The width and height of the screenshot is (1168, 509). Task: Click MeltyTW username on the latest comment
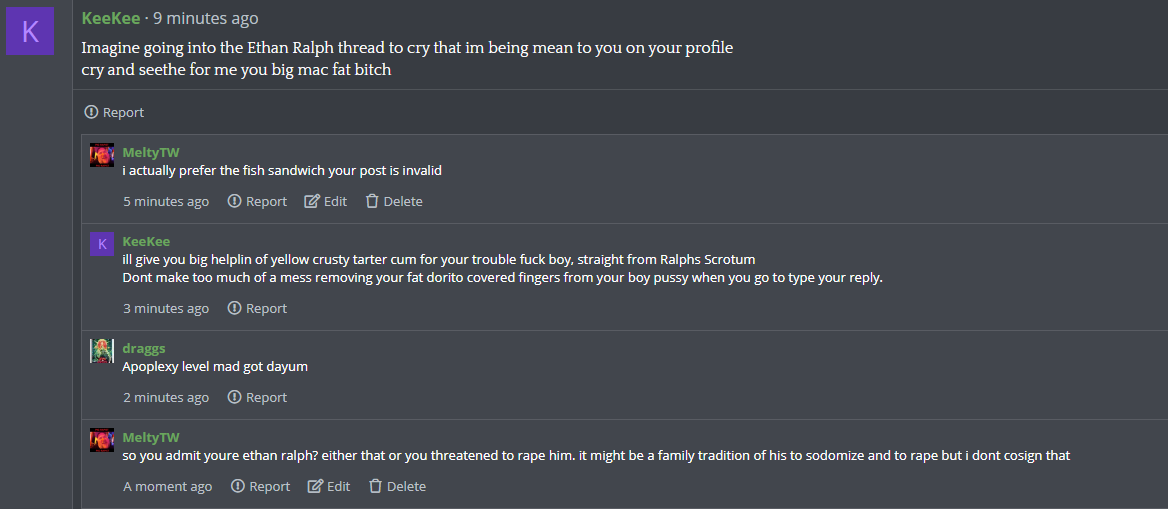(x=151, y=437)
